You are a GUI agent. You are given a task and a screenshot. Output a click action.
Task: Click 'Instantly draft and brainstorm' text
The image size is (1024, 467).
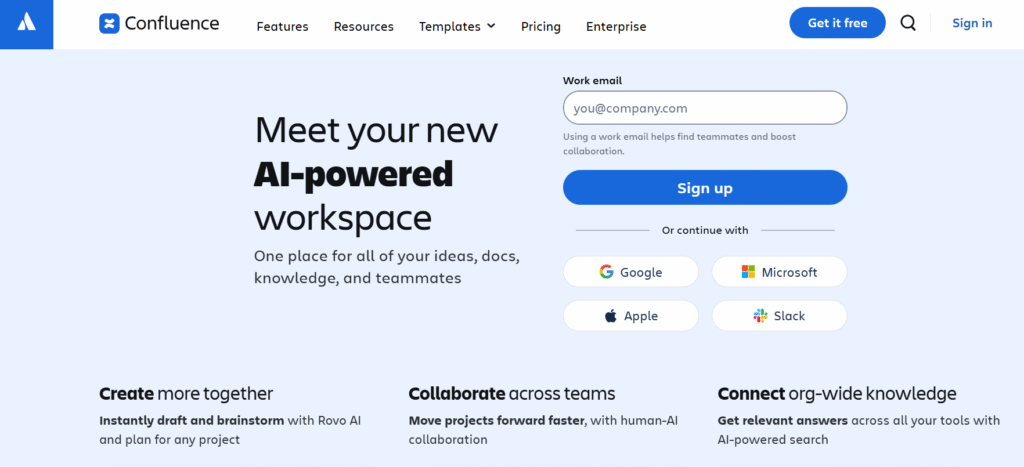point(191,421)
